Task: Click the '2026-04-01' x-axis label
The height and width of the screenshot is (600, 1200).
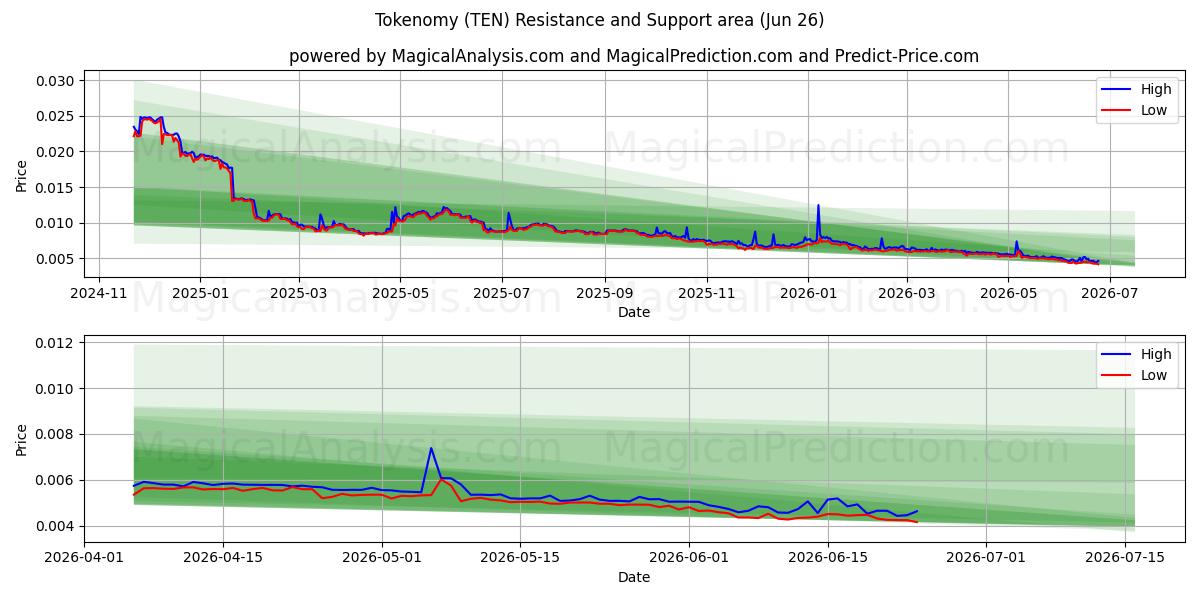Action: tap(84, 559)
